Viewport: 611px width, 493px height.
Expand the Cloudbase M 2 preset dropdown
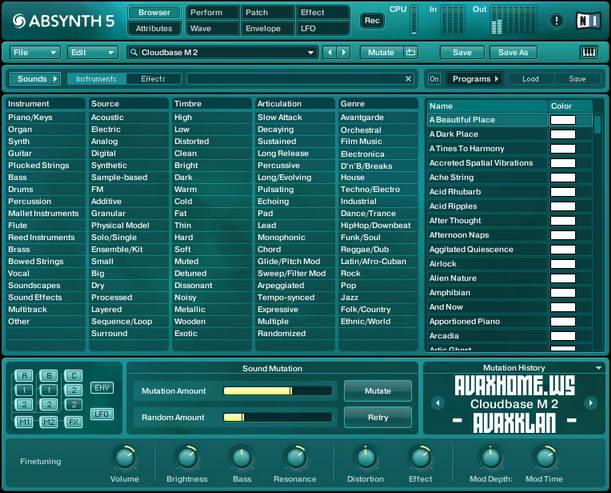click(311, 52)
